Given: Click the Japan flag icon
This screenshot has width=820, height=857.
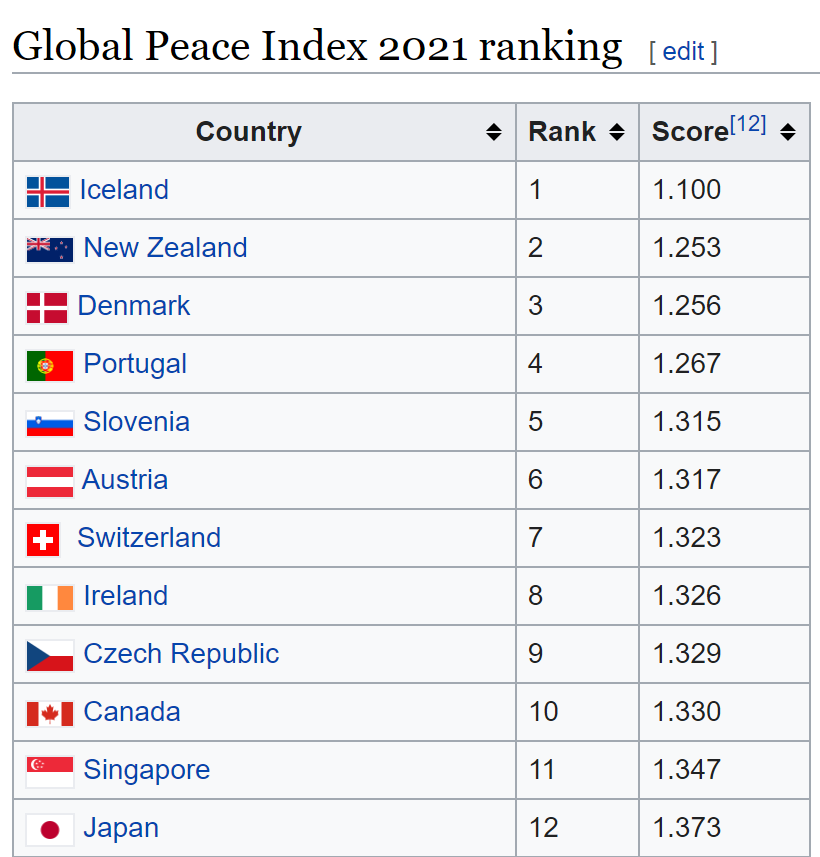Looking at the screenshot, I should pyautogui.click(x=50, y=830).
